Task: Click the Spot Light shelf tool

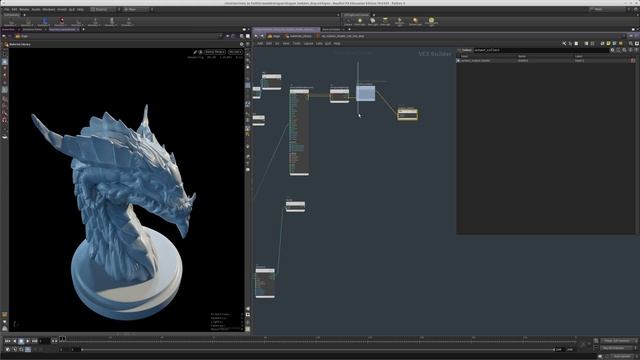Action: [x=373, y=21]
